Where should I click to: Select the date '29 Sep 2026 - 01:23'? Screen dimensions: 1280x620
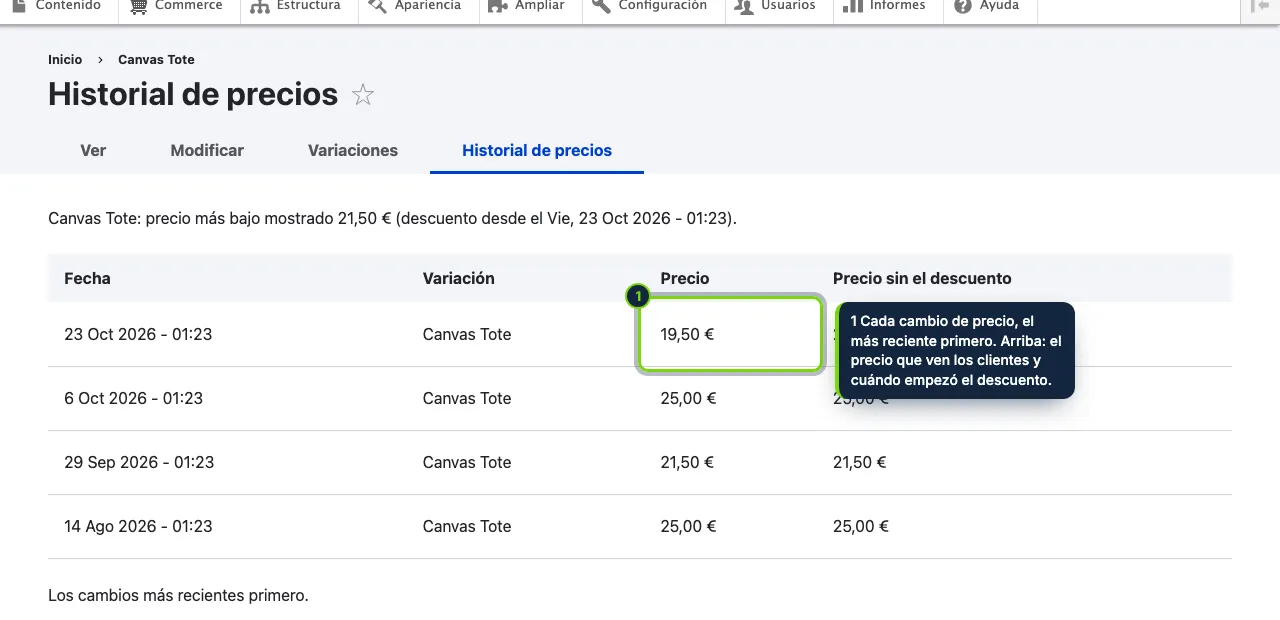click(x=139, y=462)
